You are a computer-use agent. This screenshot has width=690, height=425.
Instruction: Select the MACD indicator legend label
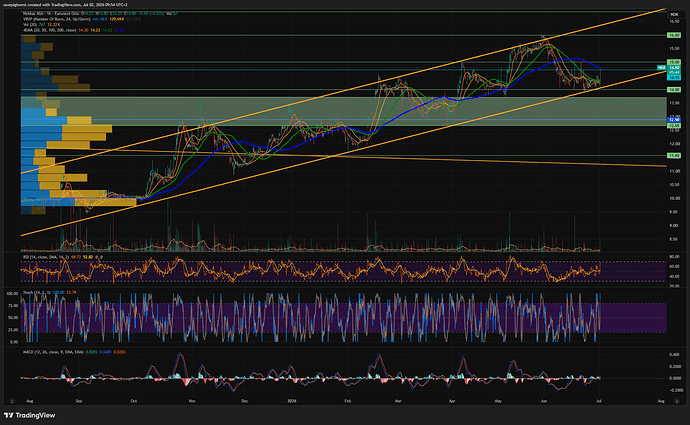click(x=53, y=352)
